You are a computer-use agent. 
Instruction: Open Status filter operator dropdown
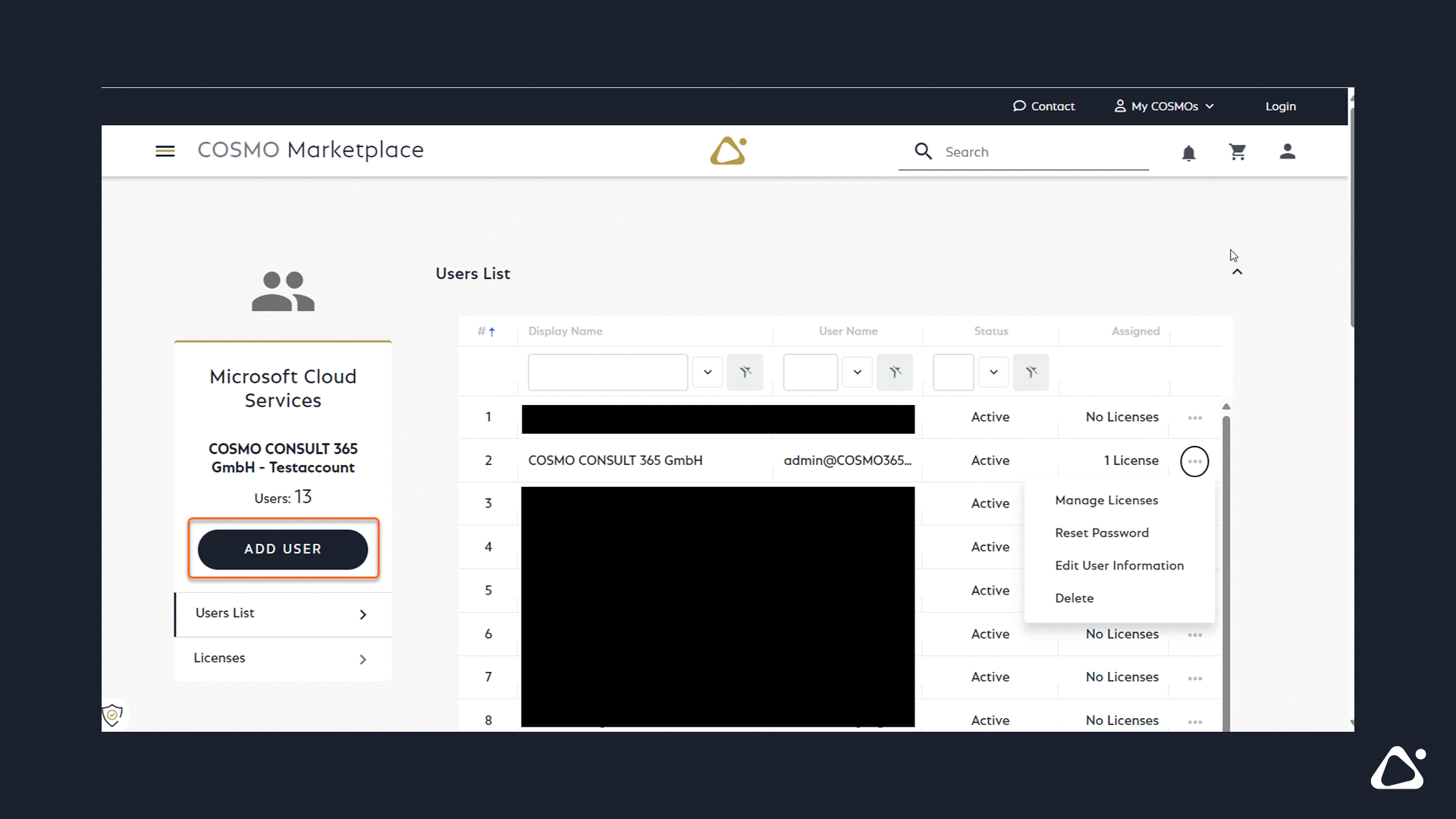point(993,372)
